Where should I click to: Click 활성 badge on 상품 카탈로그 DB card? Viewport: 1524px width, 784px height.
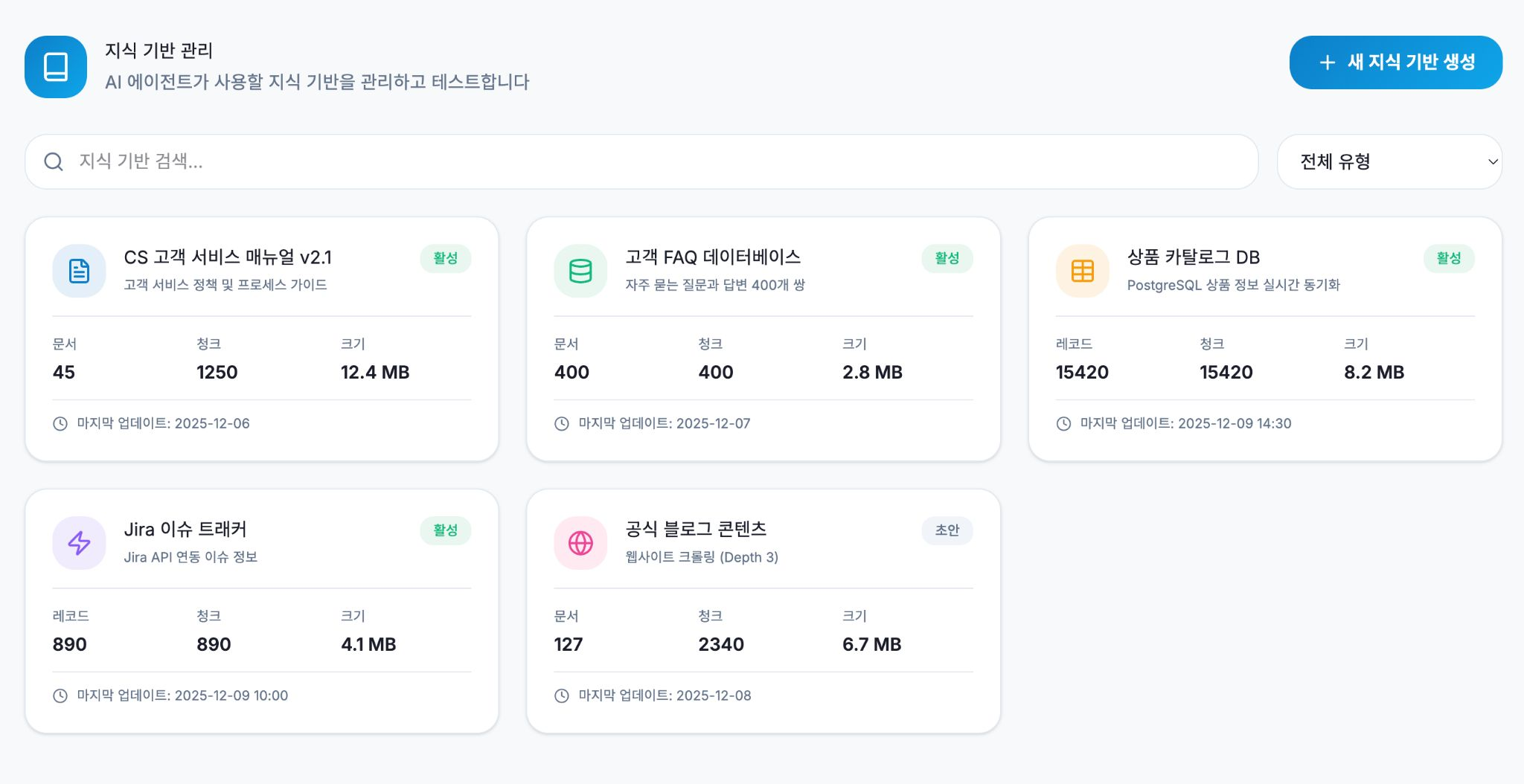click(x=1449, y=258)
